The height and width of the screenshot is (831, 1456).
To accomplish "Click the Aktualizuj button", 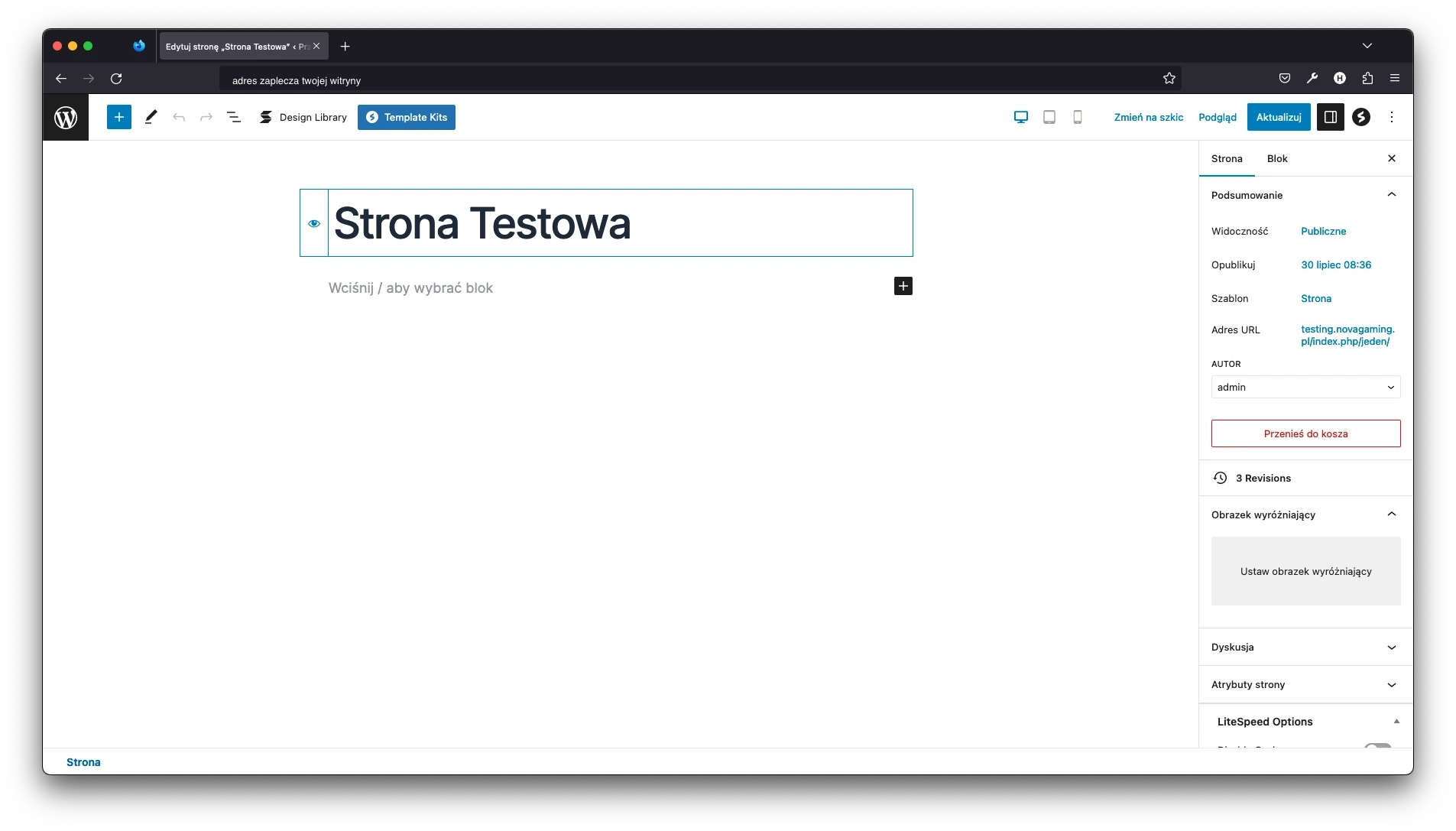I will click(1279, 117).
